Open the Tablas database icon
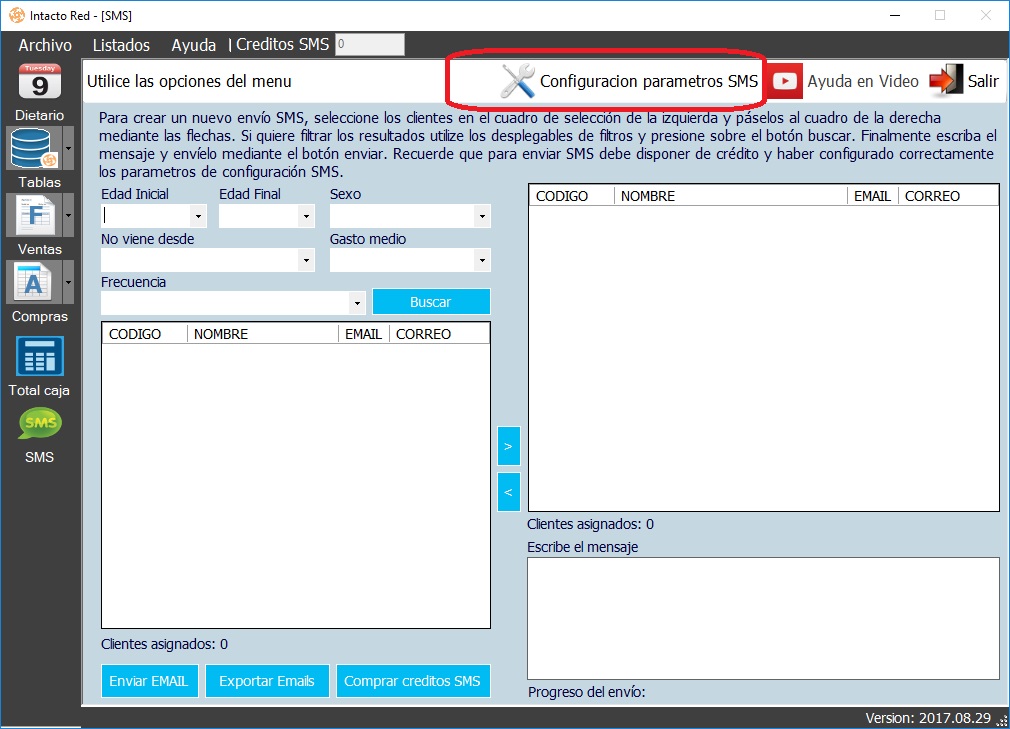1010x729 pixels. [x=33, y=148]
